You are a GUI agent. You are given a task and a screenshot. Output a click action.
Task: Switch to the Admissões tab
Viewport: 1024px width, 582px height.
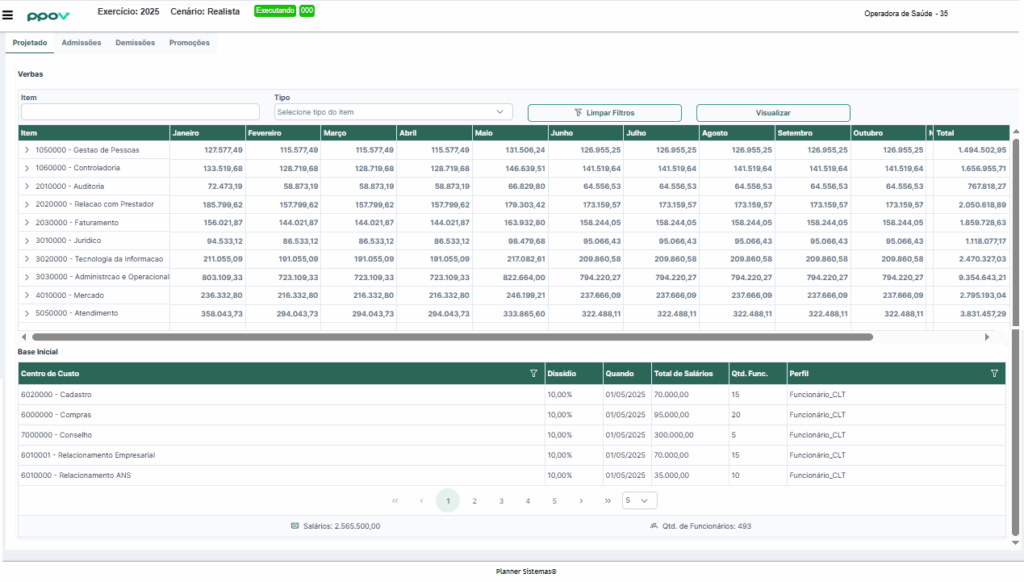click(x=82, y=43)
